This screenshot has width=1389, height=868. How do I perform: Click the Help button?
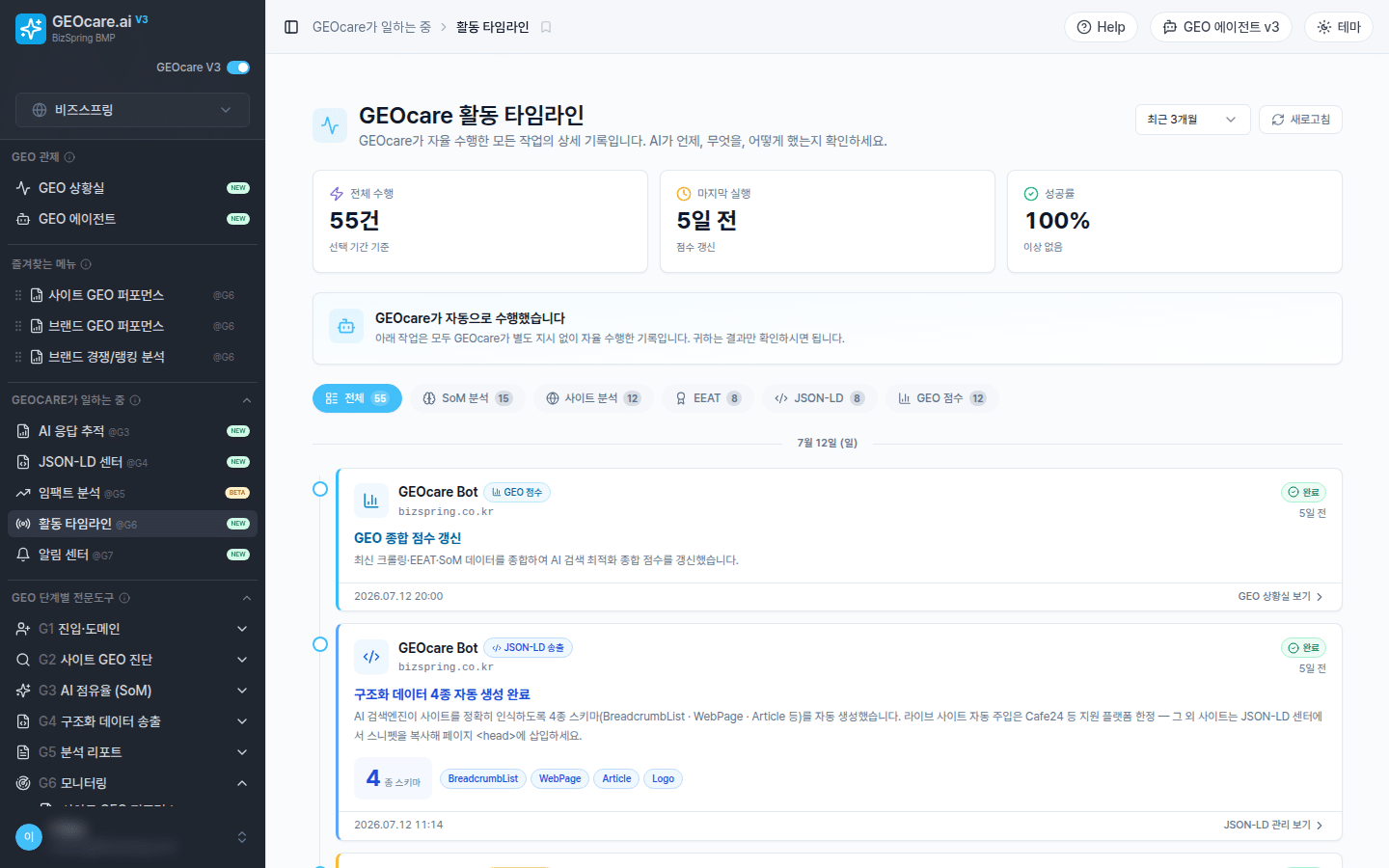coord(1101,27)
